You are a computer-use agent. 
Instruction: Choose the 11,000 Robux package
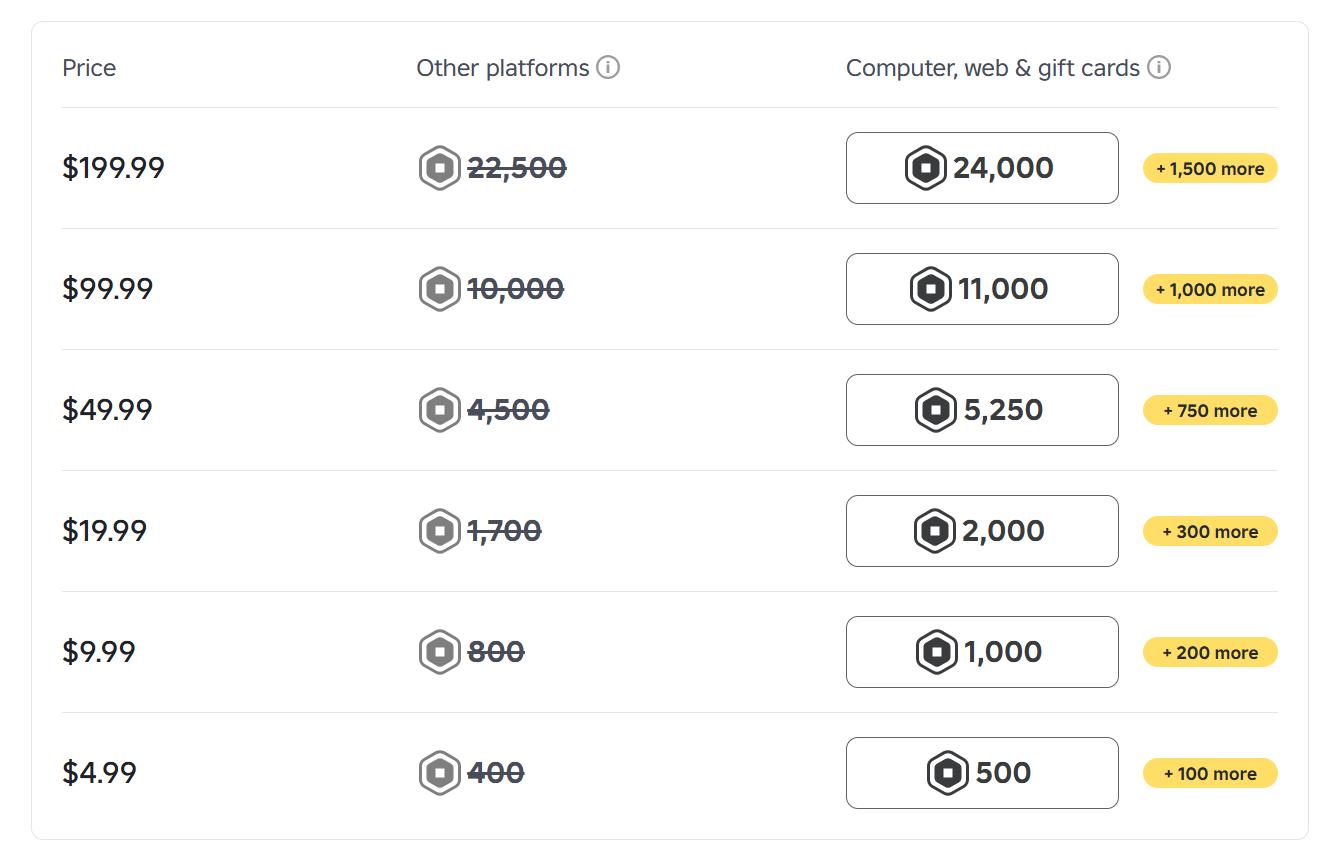[981, 289]
